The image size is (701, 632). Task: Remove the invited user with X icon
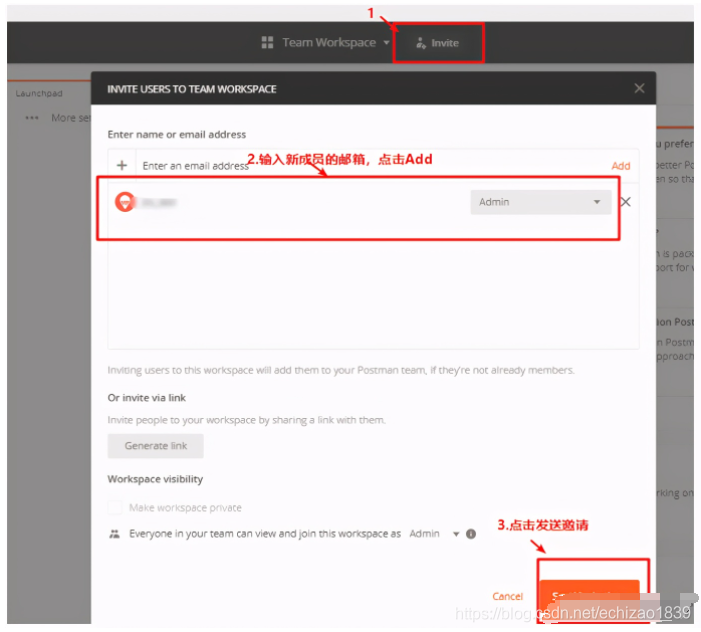(625, 202)
